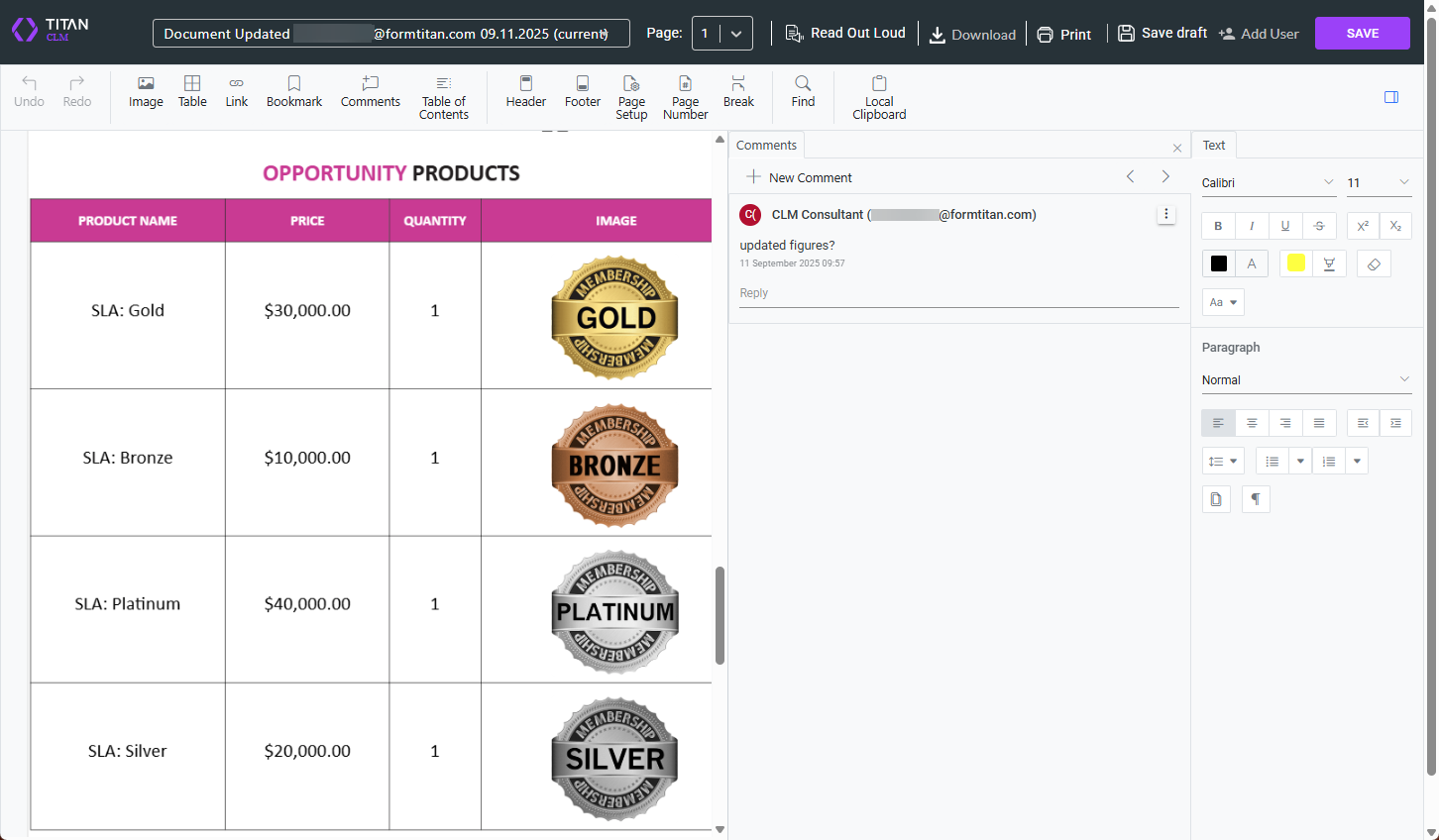Open the comment options menu
1439x840 pixels.
click(x=1165, y=214)
